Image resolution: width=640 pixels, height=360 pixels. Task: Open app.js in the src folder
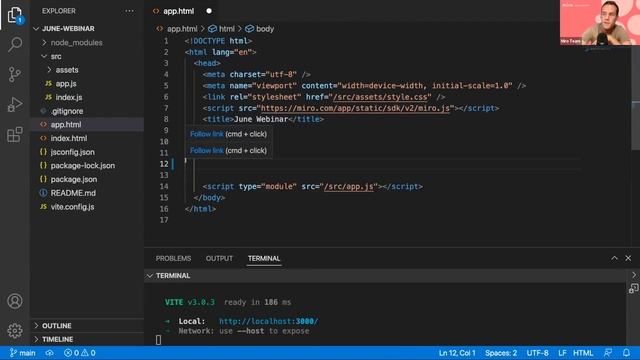pyautogui.click(x=66, y=84)
